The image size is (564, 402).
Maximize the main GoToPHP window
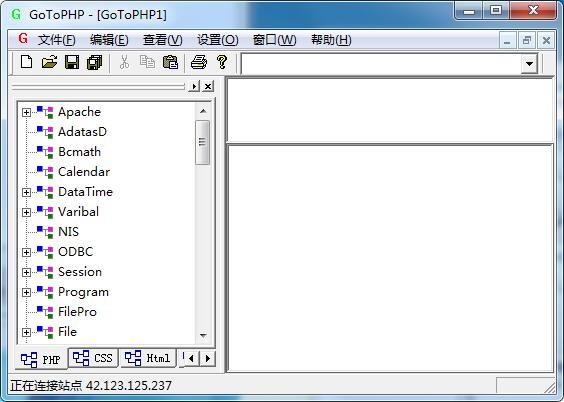pos(496,10)
